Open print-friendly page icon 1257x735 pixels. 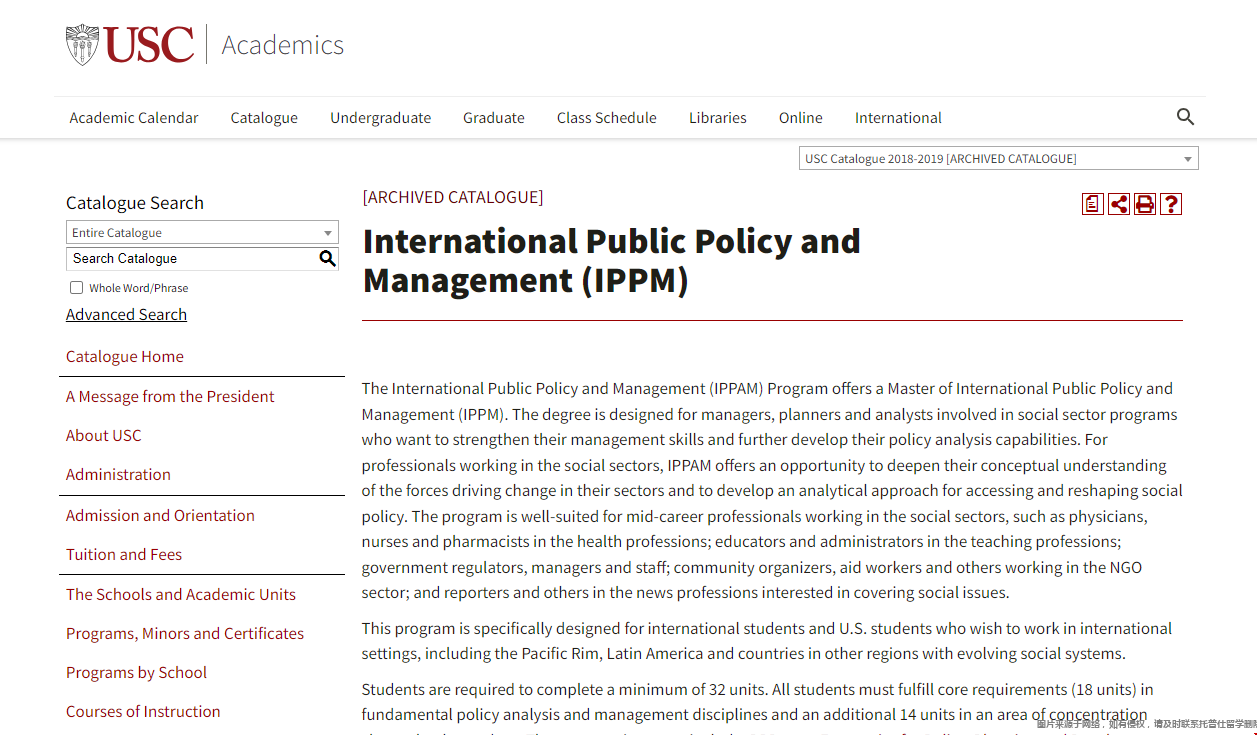pos(1145,204)
